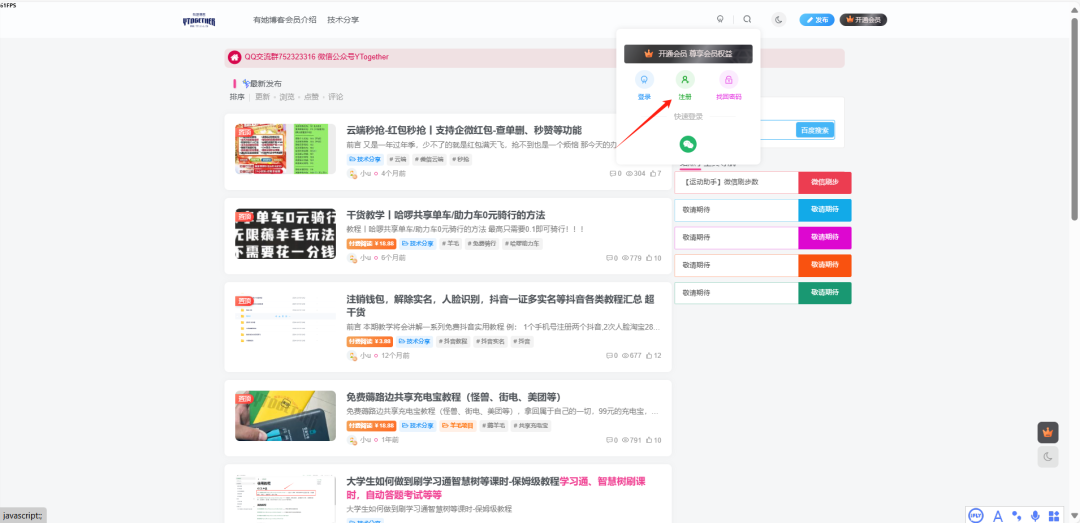Screen dimensions: 1080x523
Task: Click the orange 敬请期待 button
Action: 825,265
